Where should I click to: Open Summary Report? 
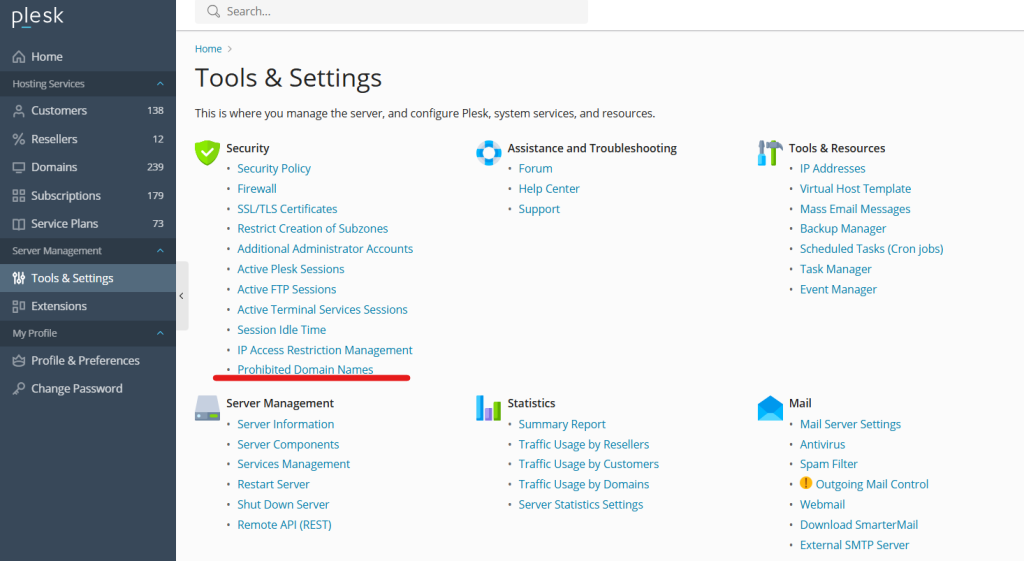[562, 425]
